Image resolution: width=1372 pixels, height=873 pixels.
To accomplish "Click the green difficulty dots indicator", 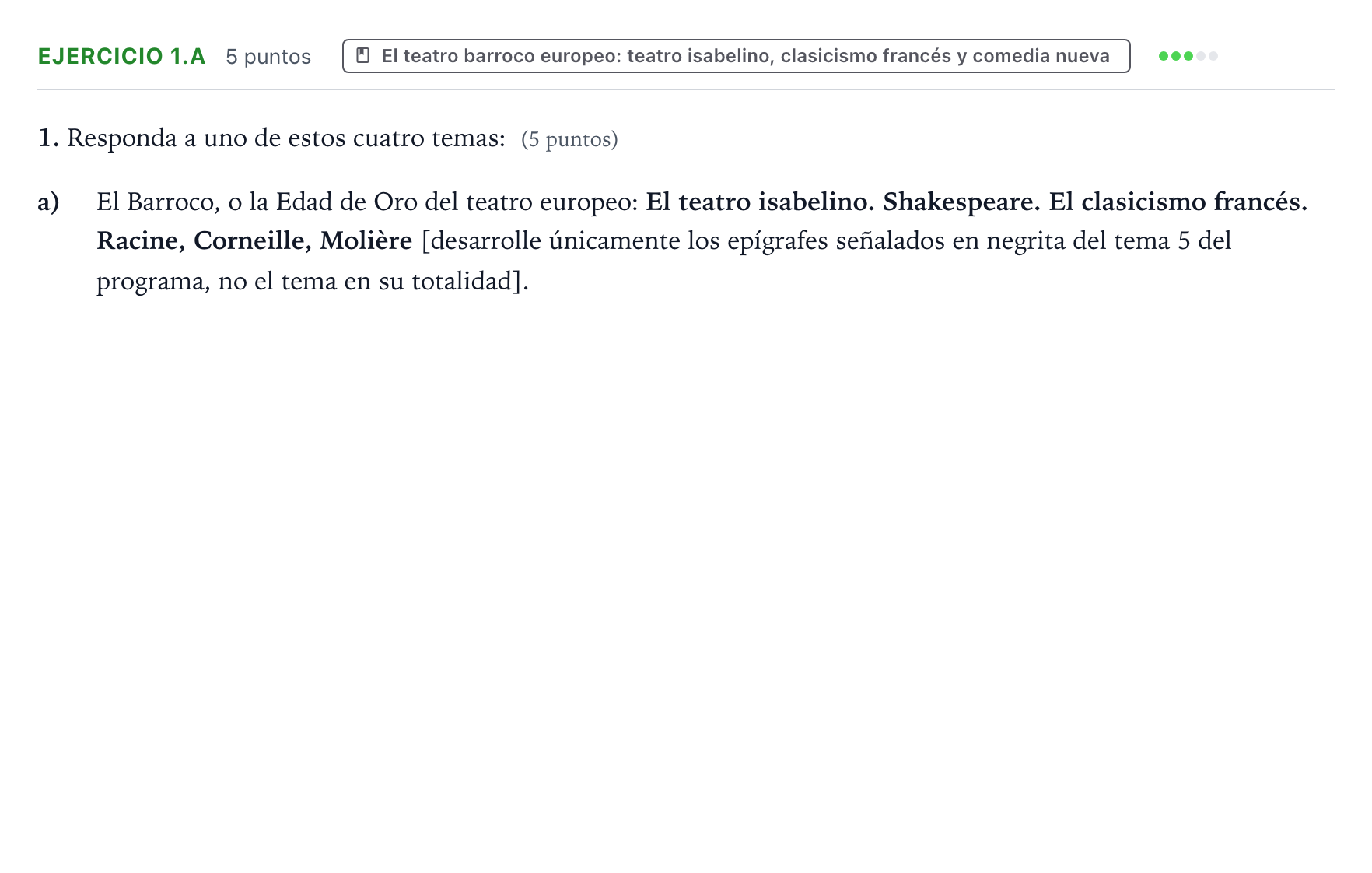I will (1188, 56).
